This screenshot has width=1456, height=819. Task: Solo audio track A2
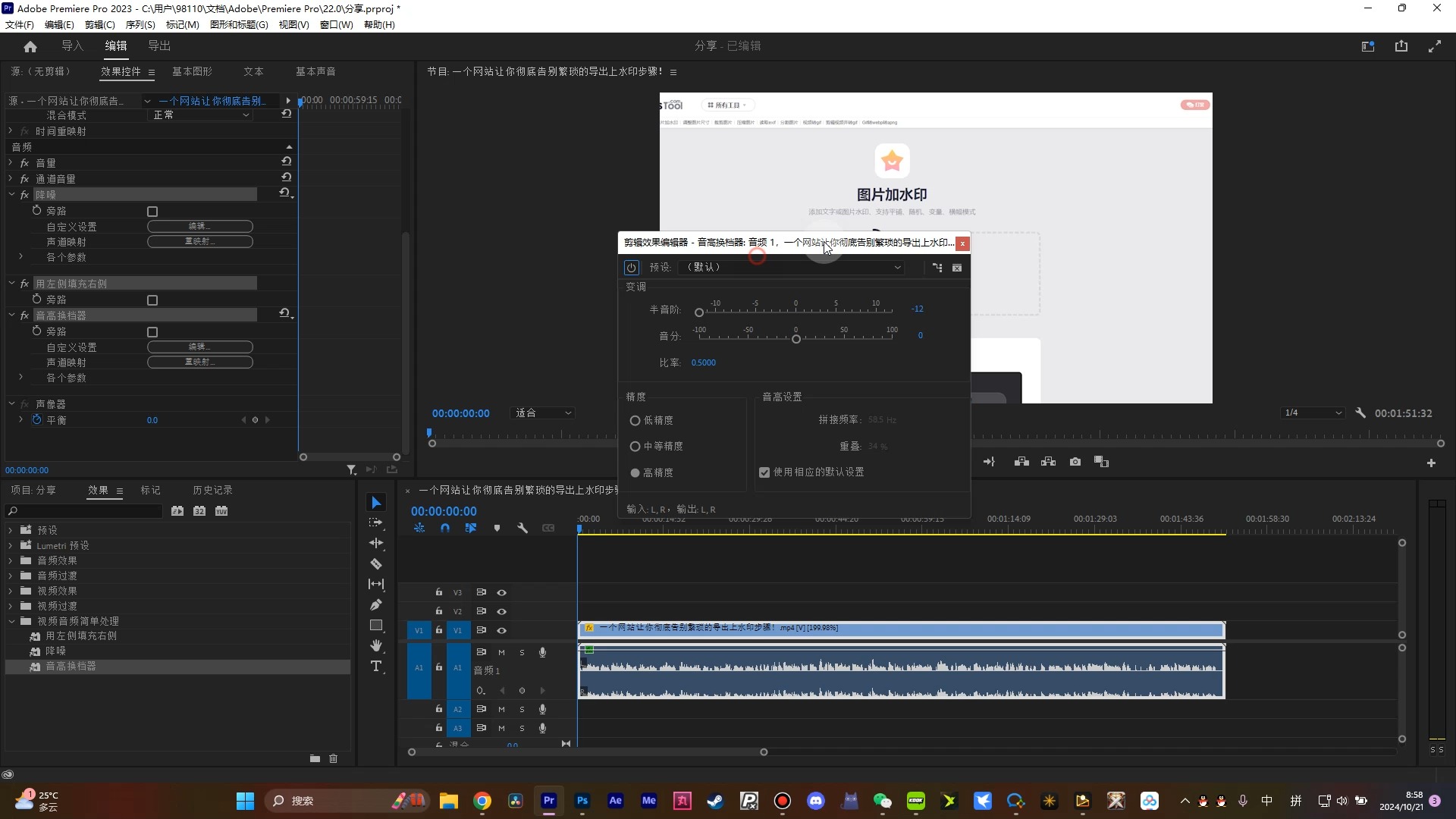522,710
